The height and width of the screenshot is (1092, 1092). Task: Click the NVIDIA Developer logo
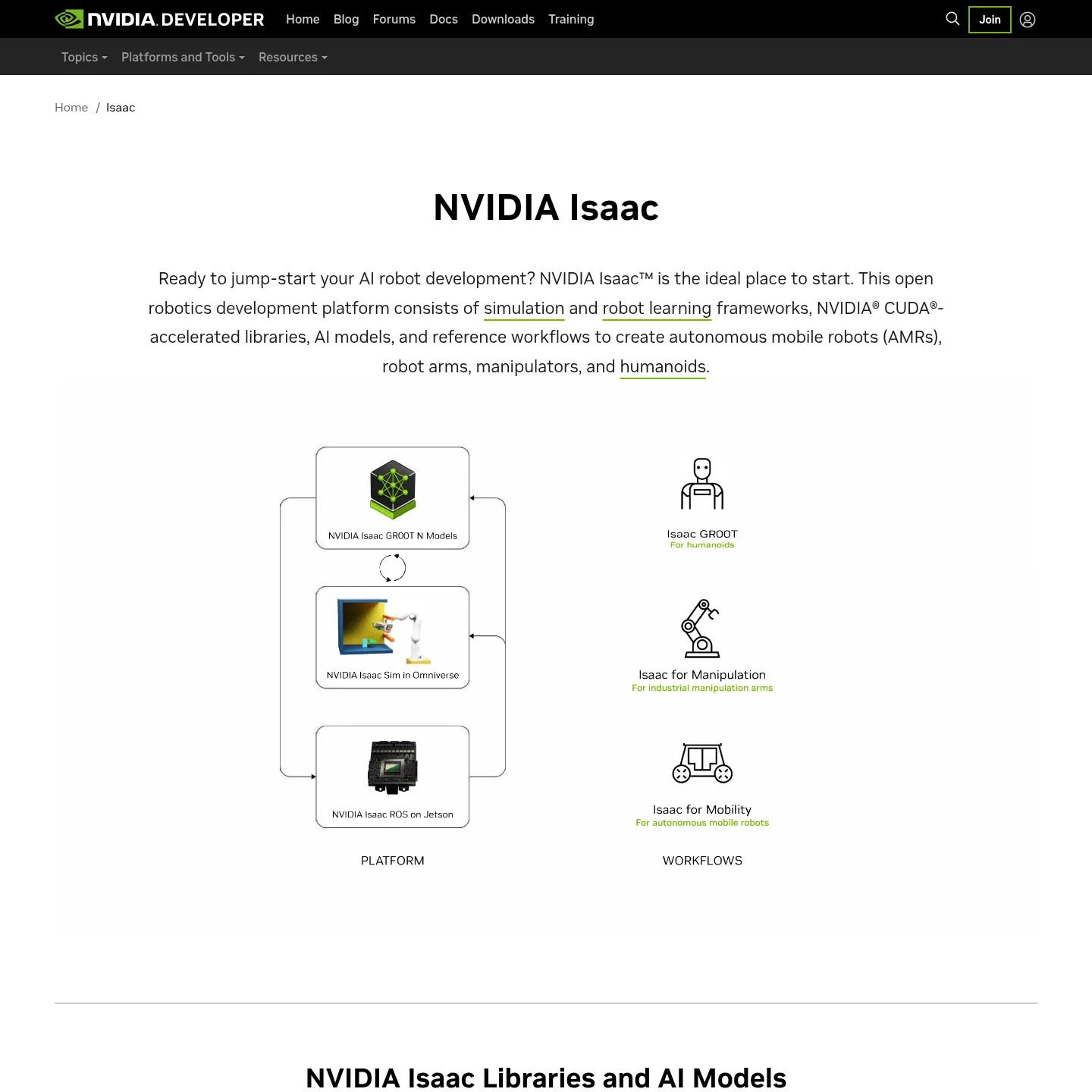coord(159,19)
